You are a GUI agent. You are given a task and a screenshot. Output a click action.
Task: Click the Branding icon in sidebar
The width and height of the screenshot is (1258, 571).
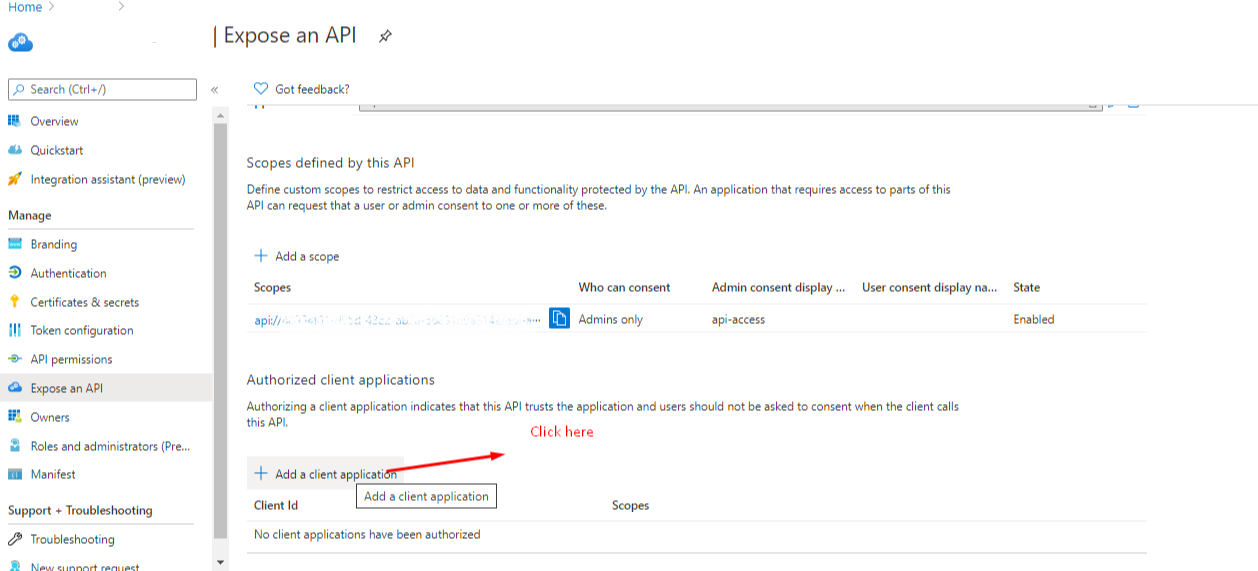click(x=15, y=244)
